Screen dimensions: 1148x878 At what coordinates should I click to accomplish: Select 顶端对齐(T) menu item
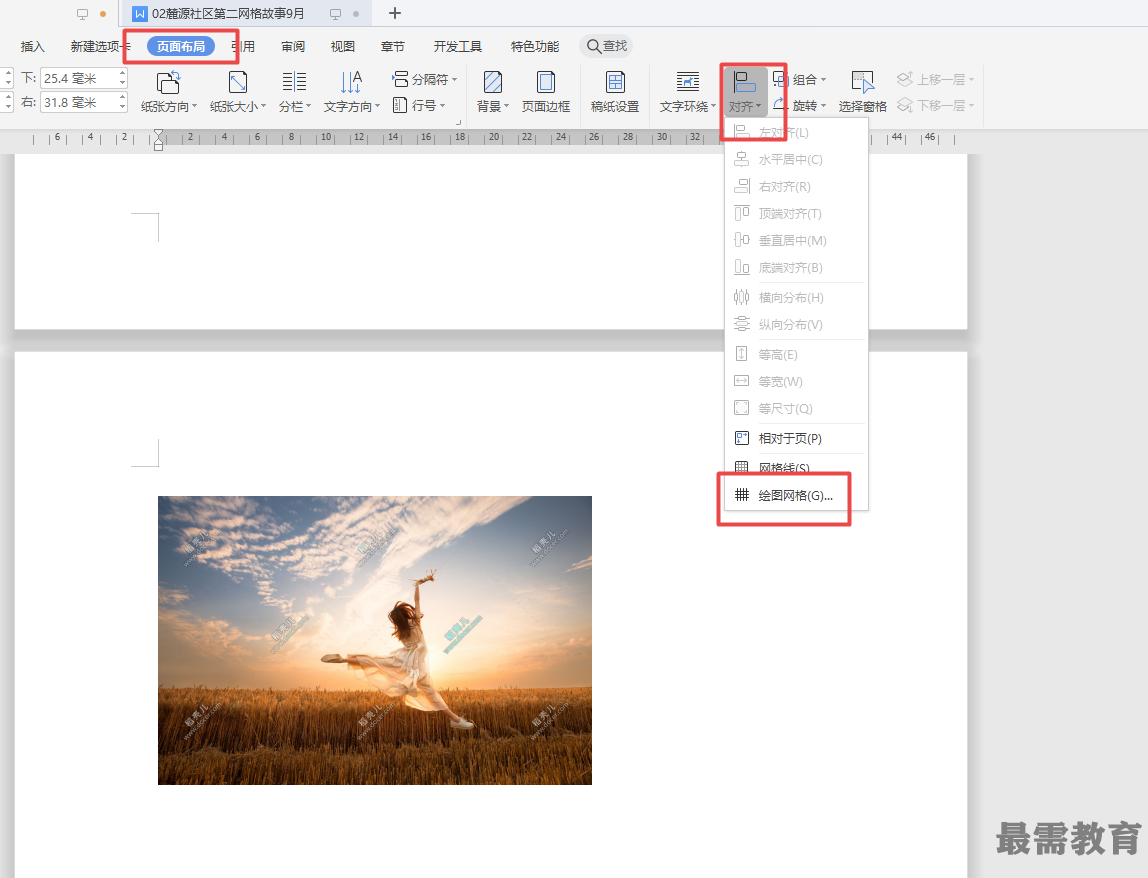[x=797, y=214]
